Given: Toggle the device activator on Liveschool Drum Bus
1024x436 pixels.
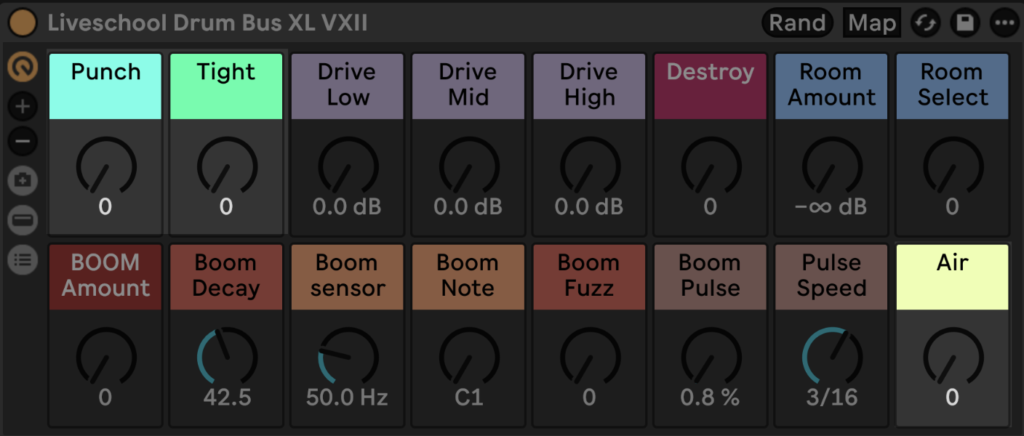Looking at the screenshot, I should tap(23, 23).
